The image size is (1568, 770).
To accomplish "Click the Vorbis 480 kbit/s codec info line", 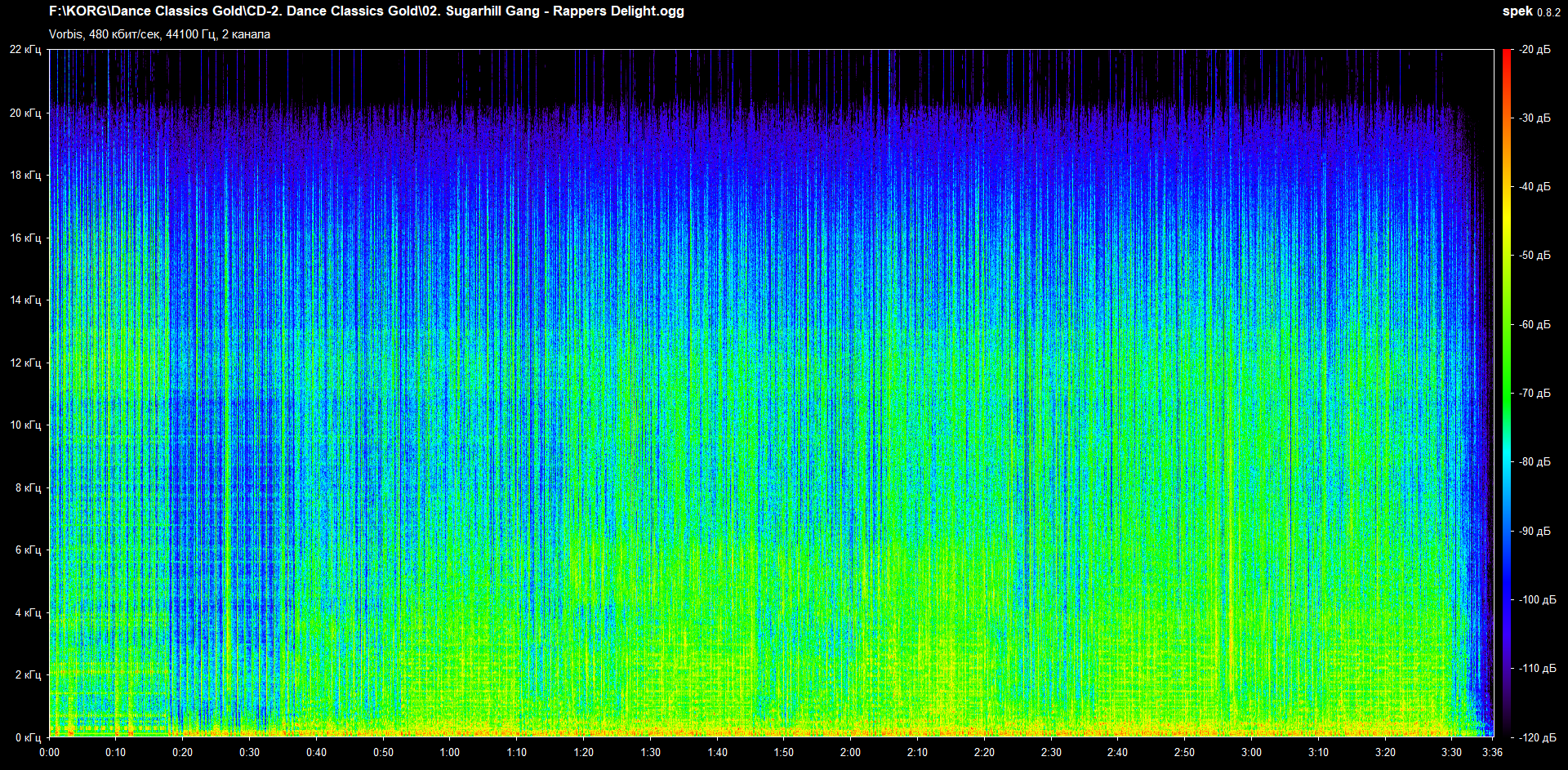I will tap(159, 34).
